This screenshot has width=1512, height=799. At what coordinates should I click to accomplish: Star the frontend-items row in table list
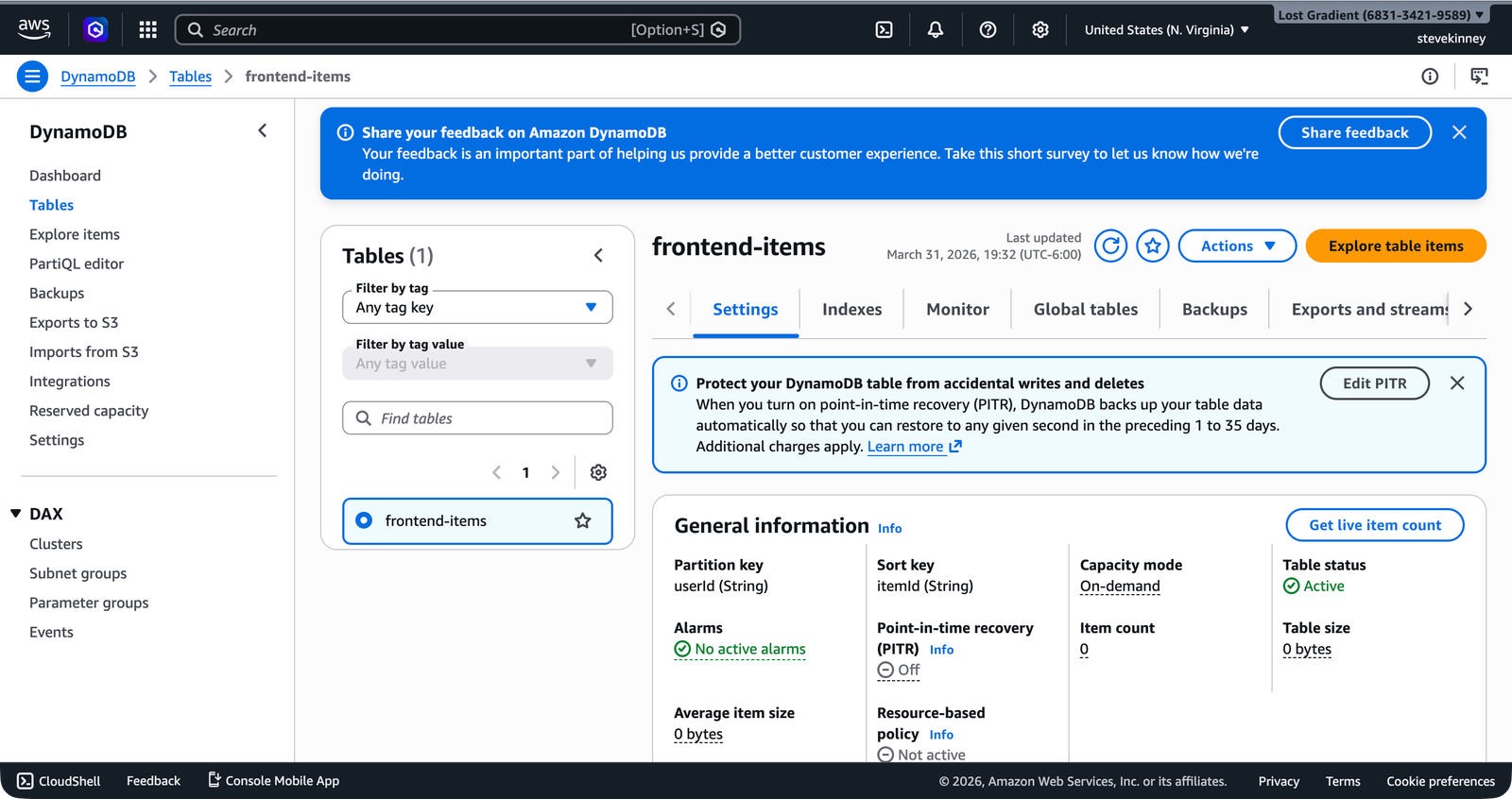point(583,520)
